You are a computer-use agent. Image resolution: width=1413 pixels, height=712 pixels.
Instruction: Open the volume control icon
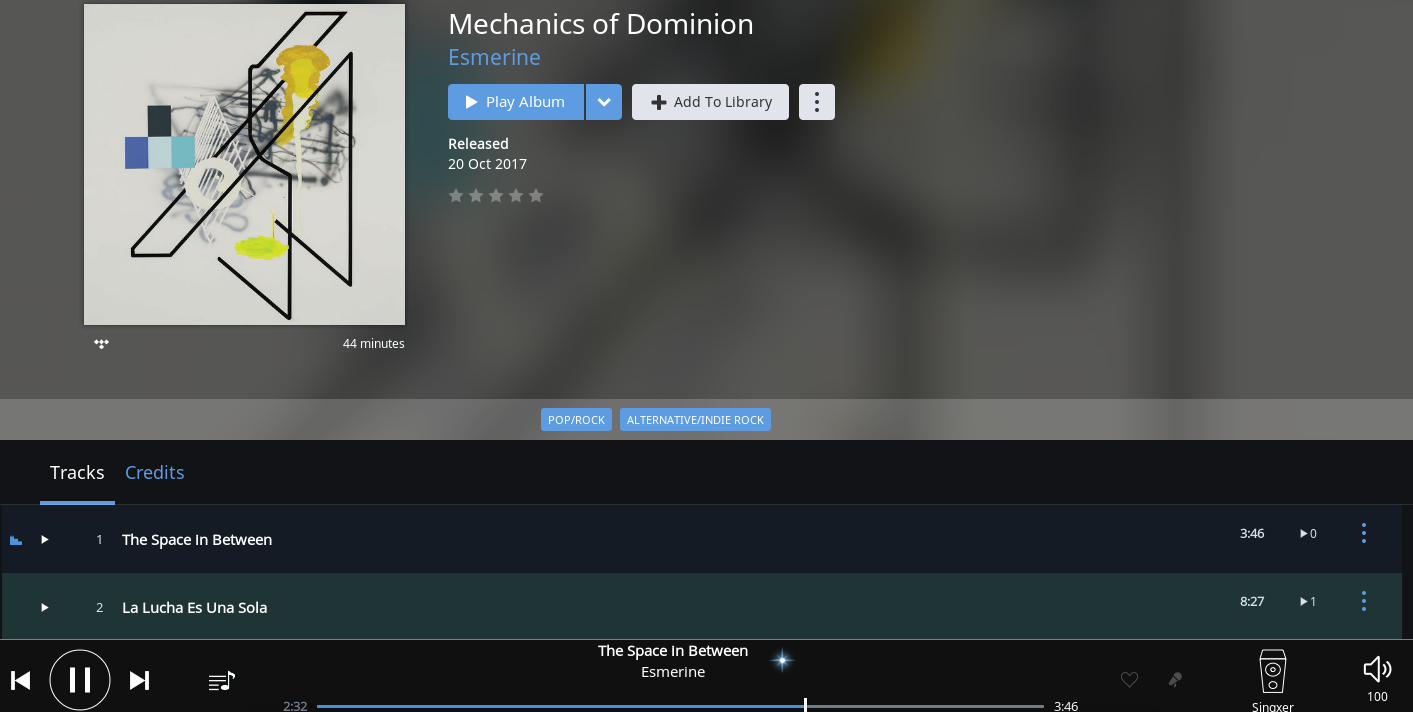point(1377,670)
